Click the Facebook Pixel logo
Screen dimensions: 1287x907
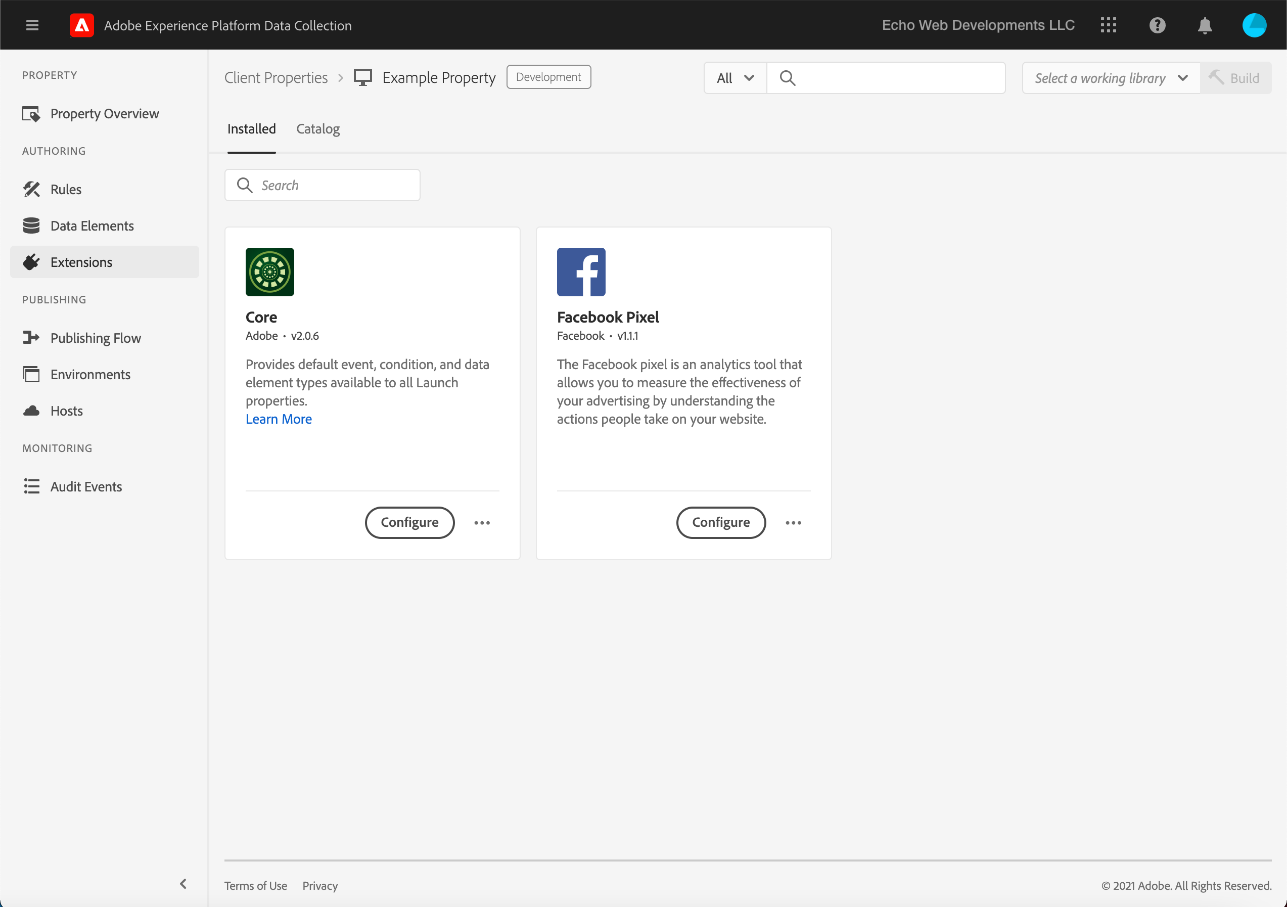(x=581, y=272)
